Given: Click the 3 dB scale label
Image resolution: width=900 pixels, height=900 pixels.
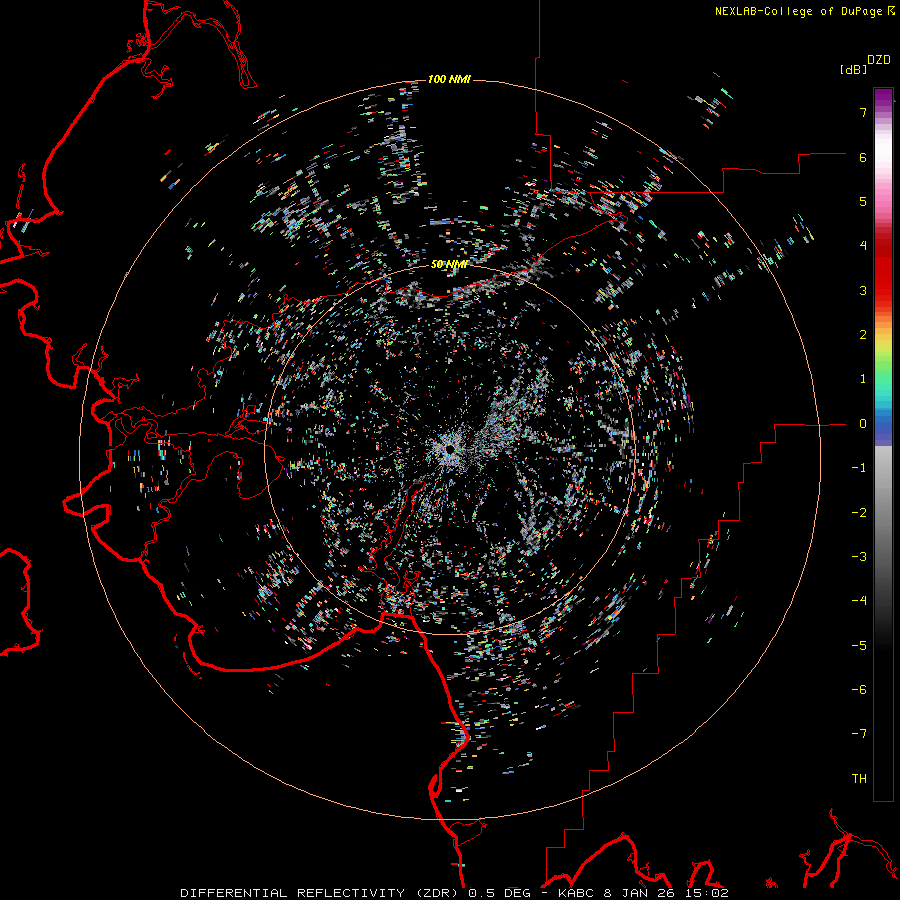Looking at the screenshot, I should pyautogui.click(x=863, y=290).
